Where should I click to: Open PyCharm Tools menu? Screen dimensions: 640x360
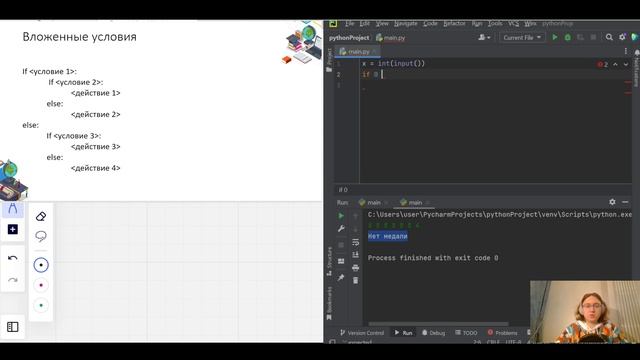tap(495, 24)
